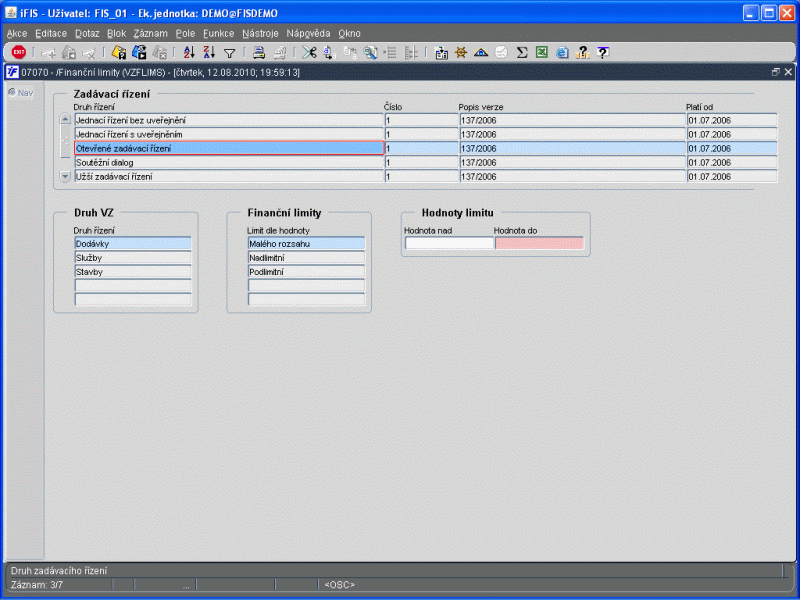Click the question mark with people icon

(x=582, y=52)
